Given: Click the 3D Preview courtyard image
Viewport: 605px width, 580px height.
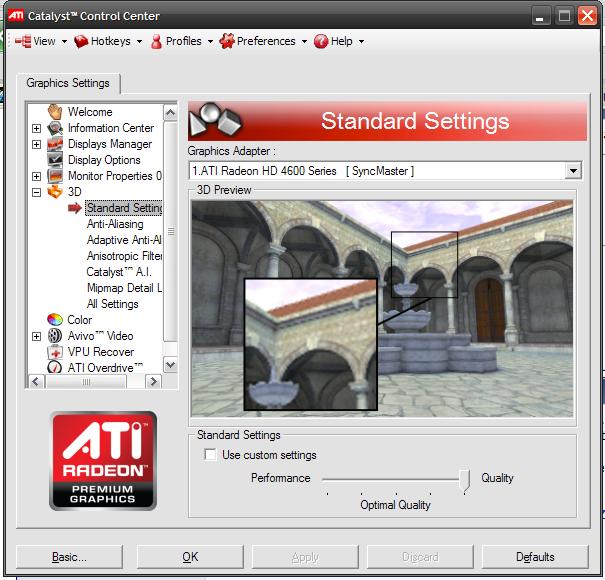Looking at the screenshot, I should pos(382,309).
